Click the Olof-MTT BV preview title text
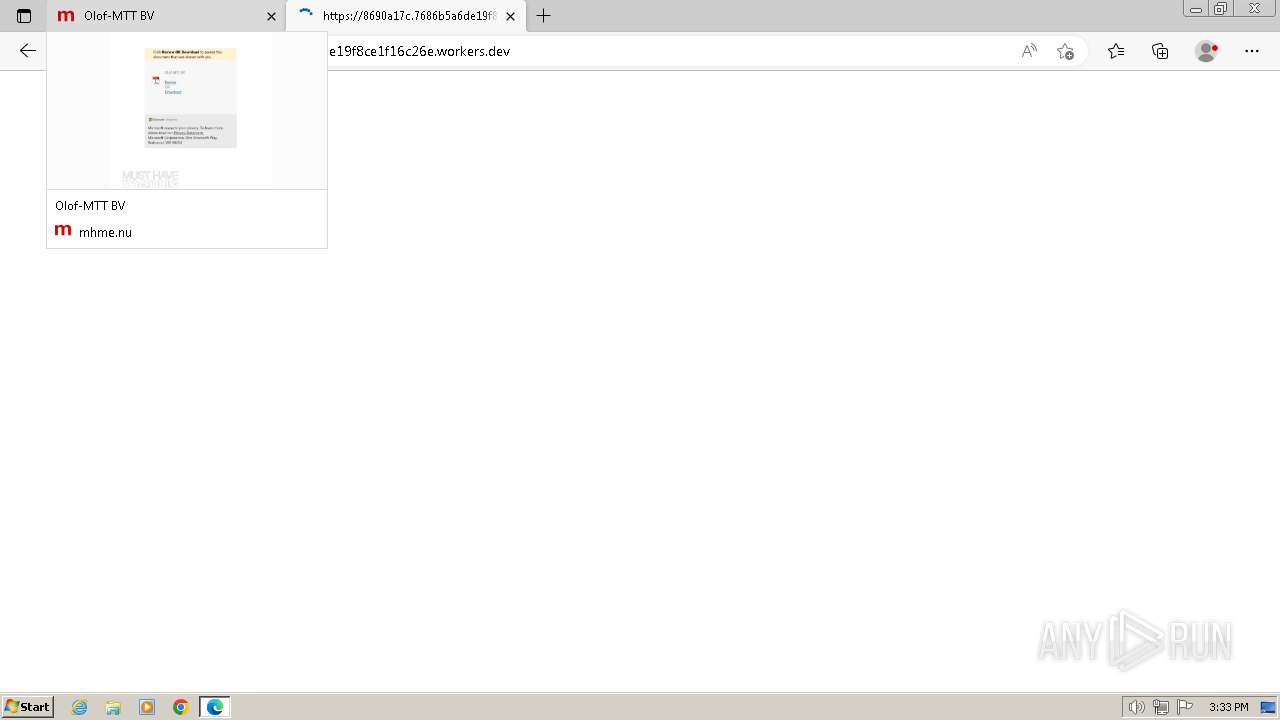This screenshot has width=1280, height=720. (x=90, y=206)
